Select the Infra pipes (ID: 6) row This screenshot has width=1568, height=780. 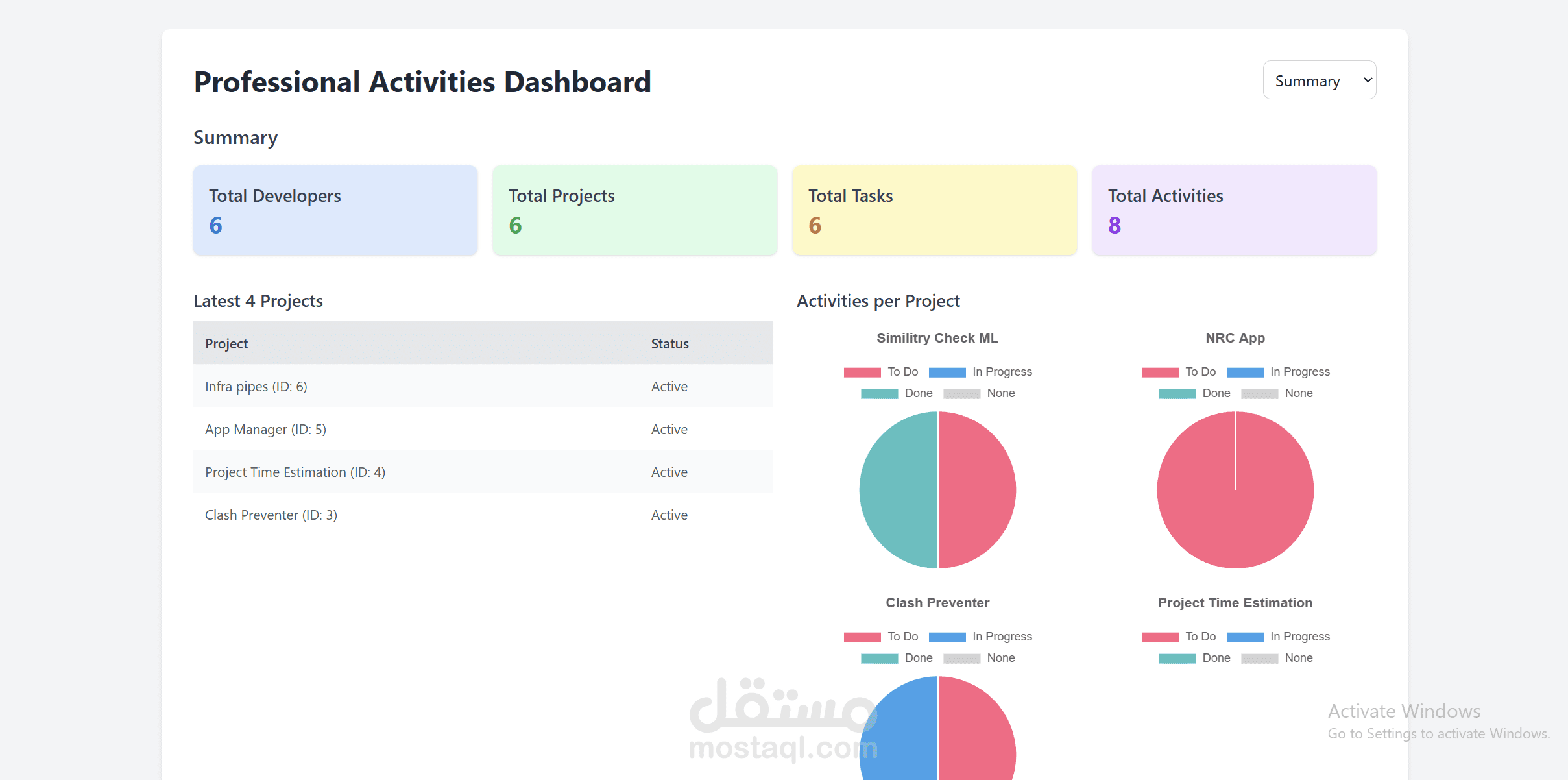(483, 386)
